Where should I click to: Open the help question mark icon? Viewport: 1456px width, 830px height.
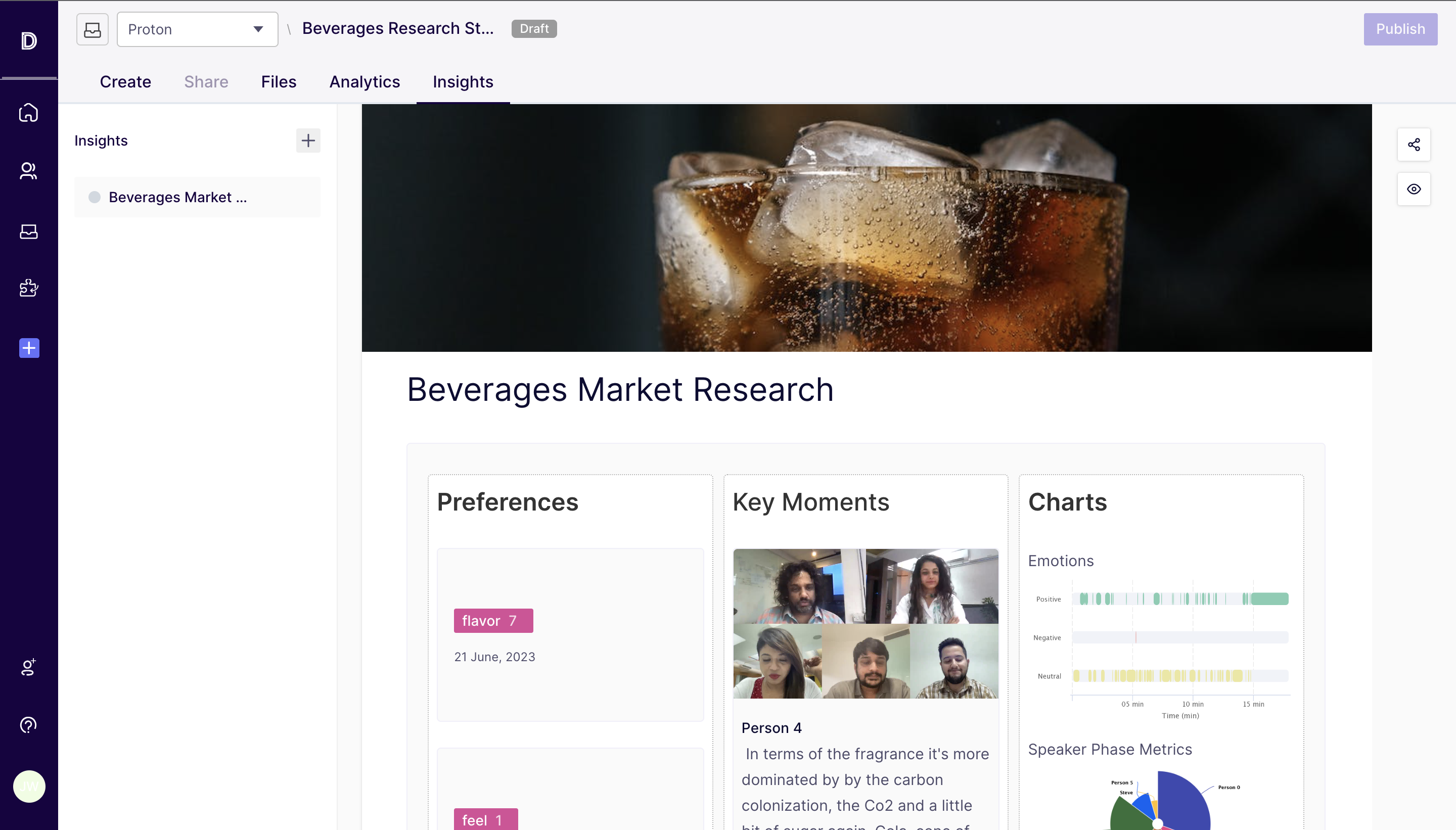tap(28, 724)
